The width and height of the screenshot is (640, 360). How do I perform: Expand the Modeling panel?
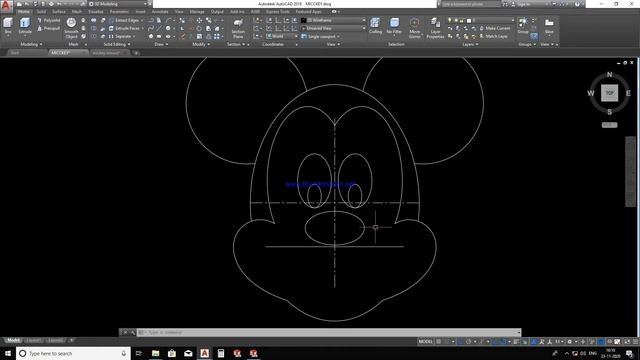31,44
